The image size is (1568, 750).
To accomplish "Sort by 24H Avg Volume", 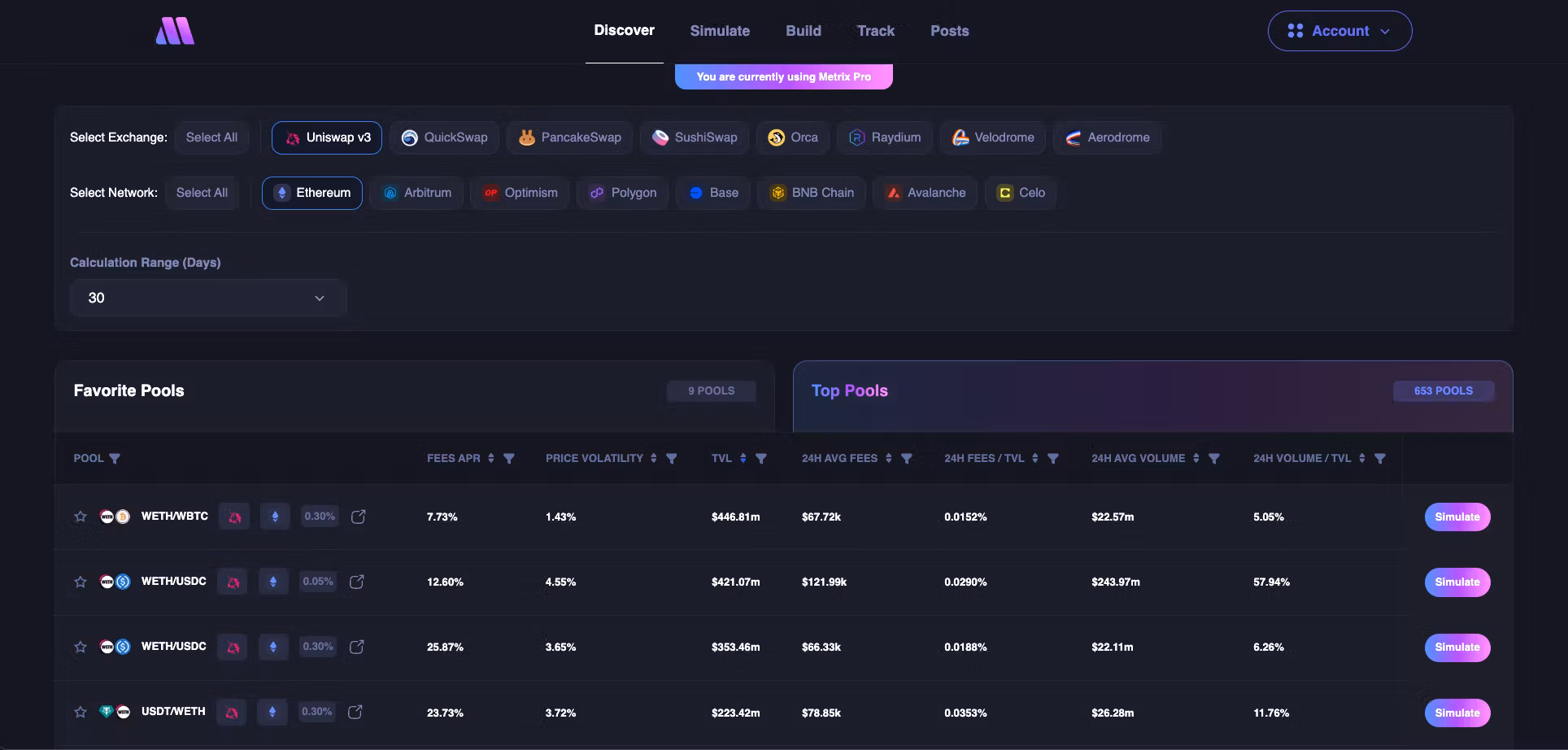I will pos(1196,459).
